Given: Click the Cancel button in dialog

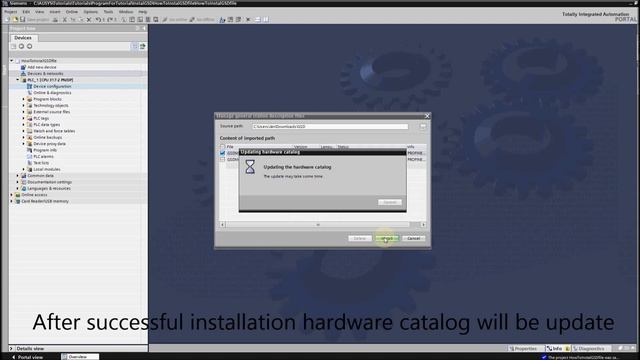Looking at the screenshot, I should click(413, 238).
